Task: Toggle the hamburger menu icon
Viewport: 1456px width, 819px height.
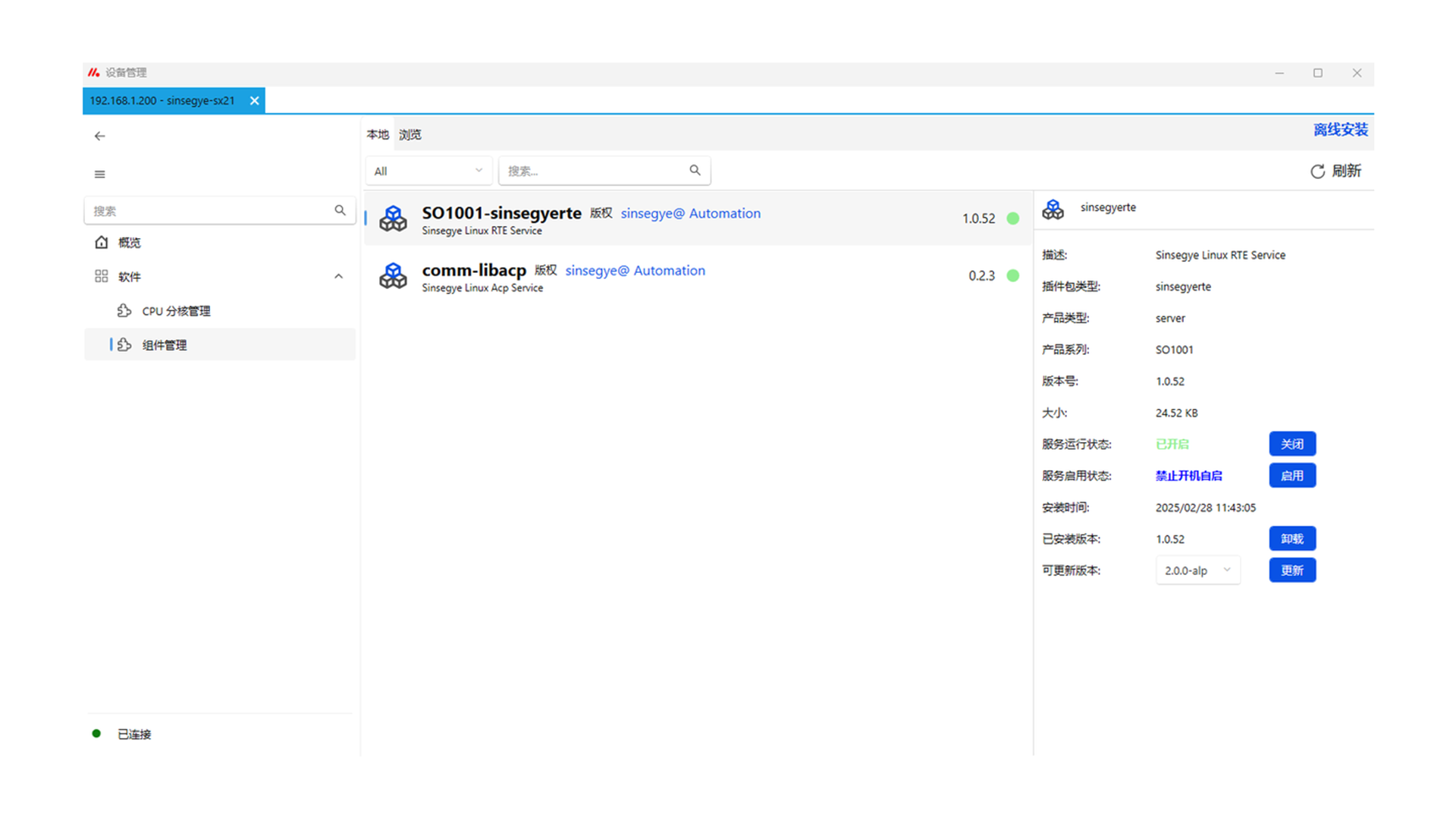Action: click(99, 174)
